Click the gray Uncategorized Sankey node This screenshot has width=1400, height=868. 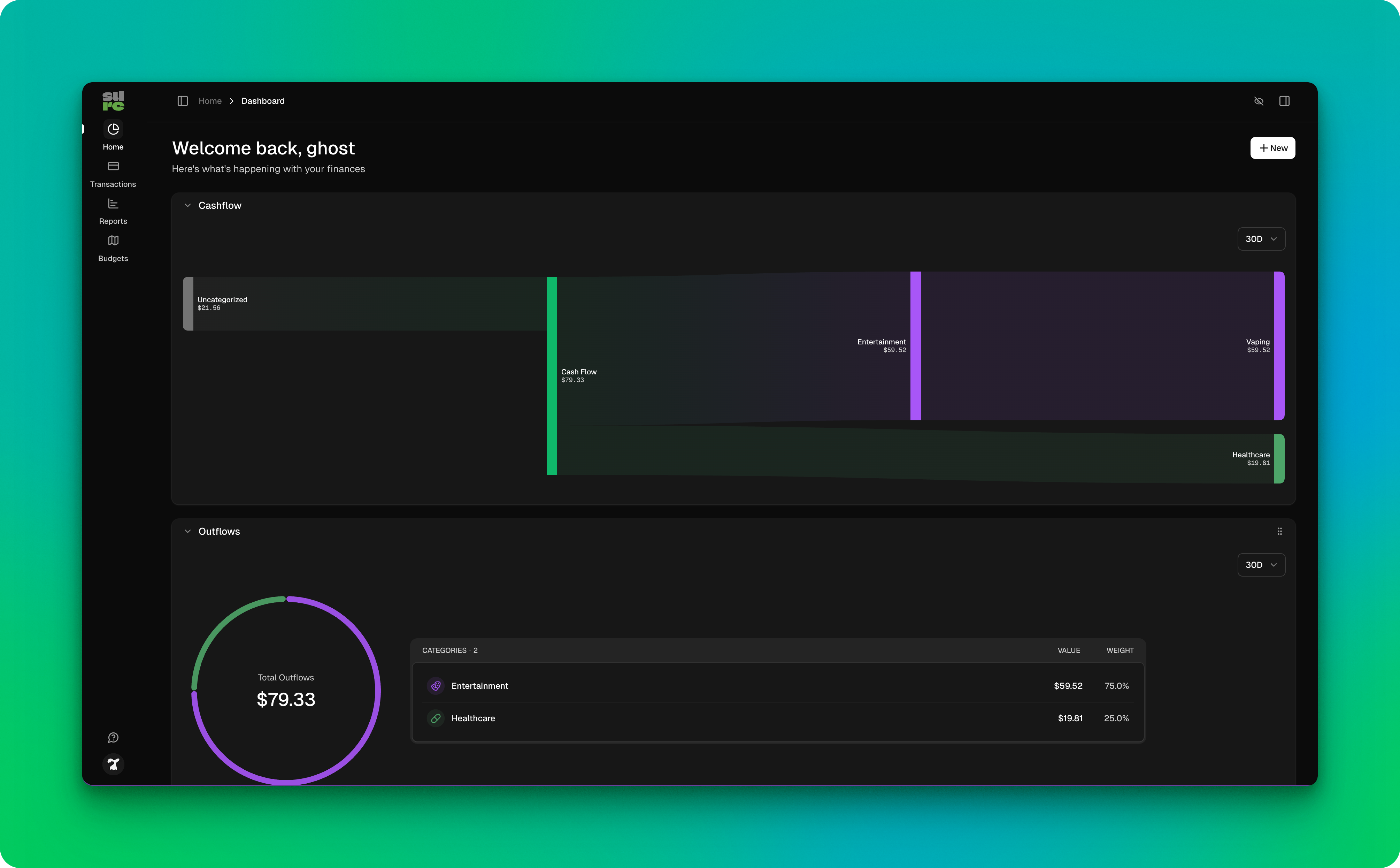(x=188, y=304)
